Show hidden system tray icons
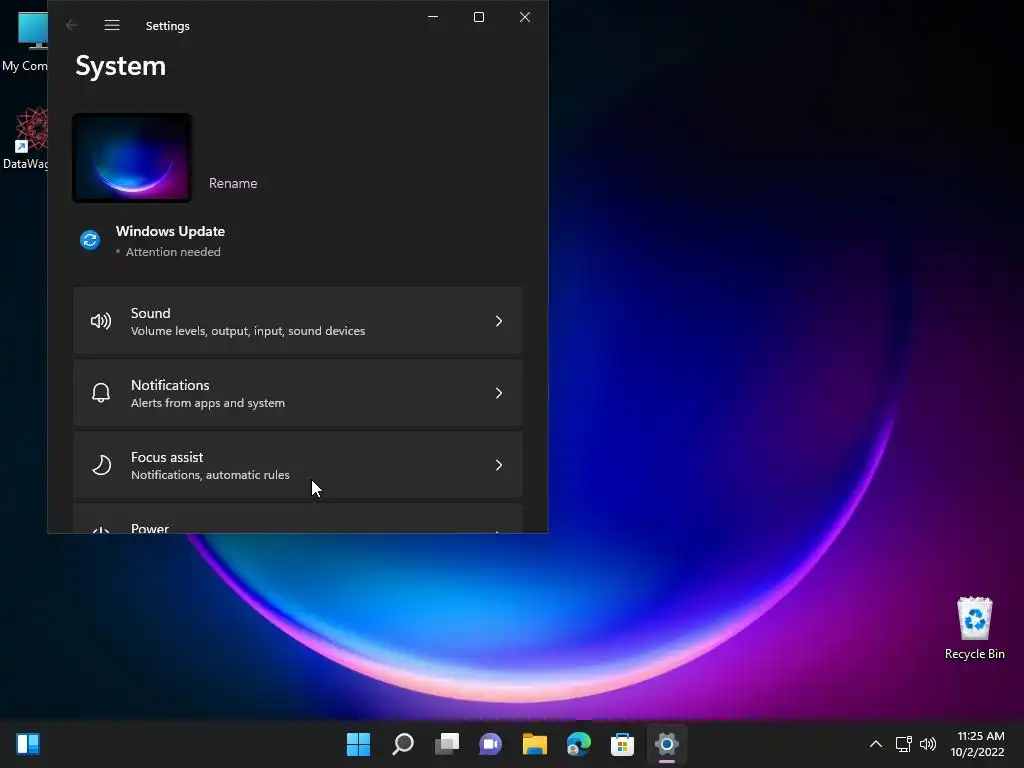This screenshot has width=1024, height=768. [x=876, y=744]
